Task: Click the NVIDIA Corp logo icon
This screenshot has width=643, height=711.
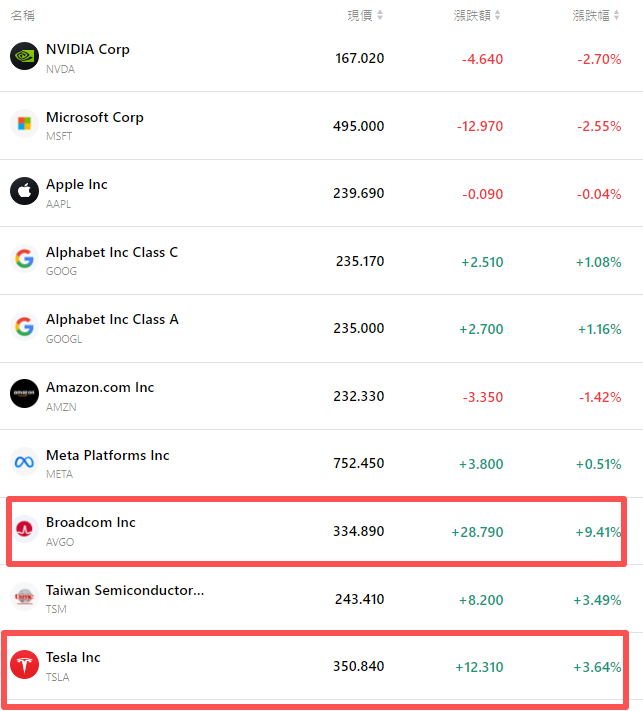Action: [24, 56]
